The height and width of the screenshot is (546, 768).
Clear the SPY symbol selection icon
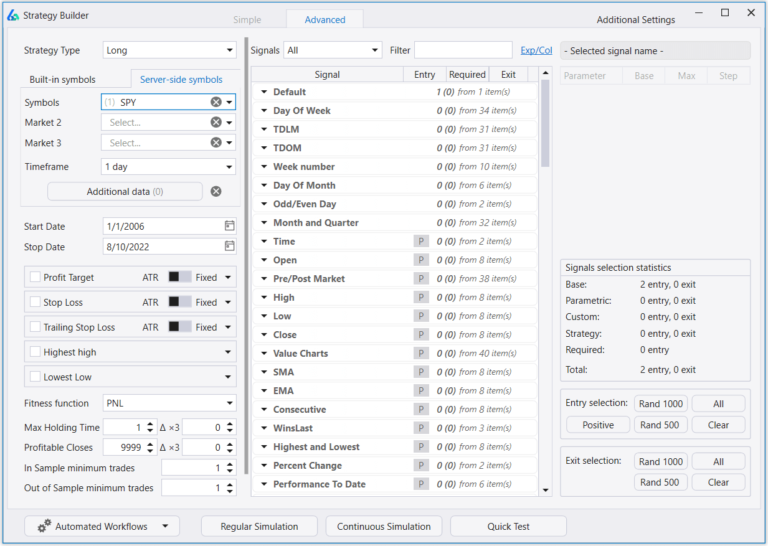216,102
